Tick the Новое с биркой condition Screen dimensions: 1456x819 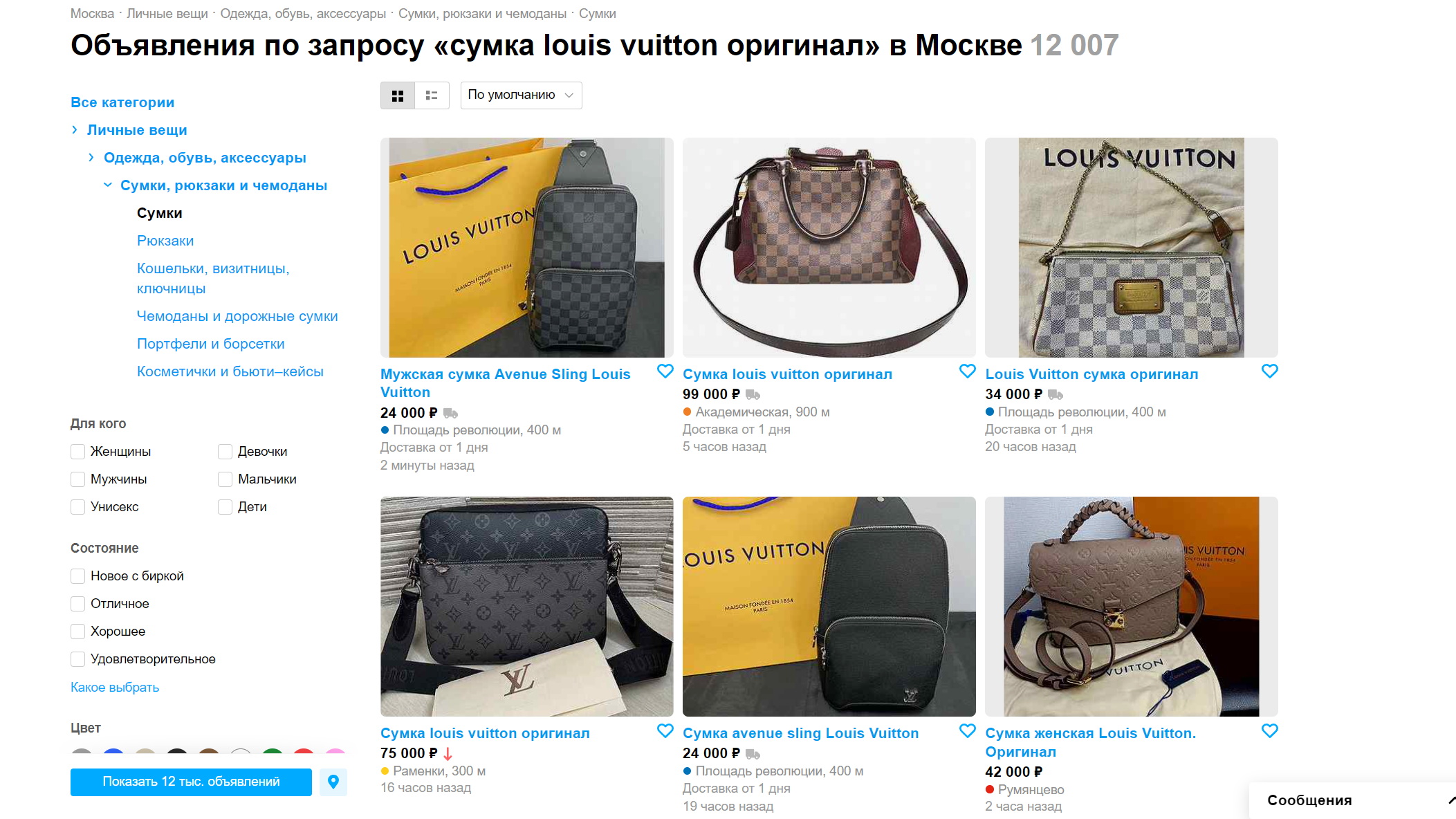tap(78, 576)
